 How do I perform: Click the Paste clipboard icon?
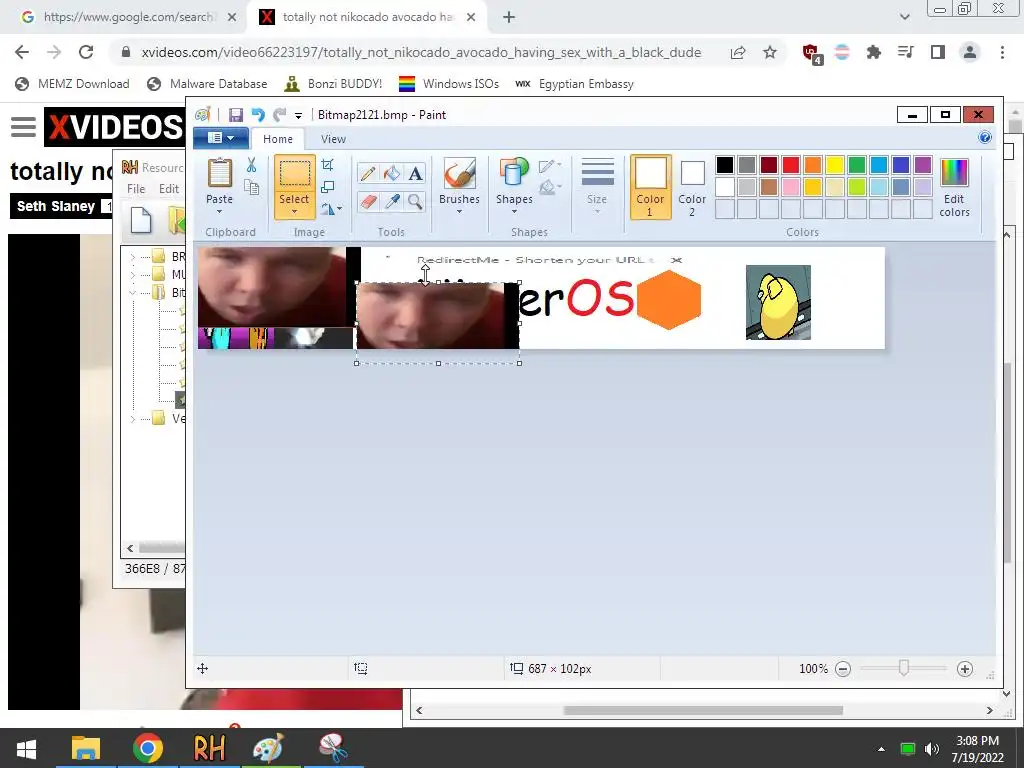[x=219, y=174]
